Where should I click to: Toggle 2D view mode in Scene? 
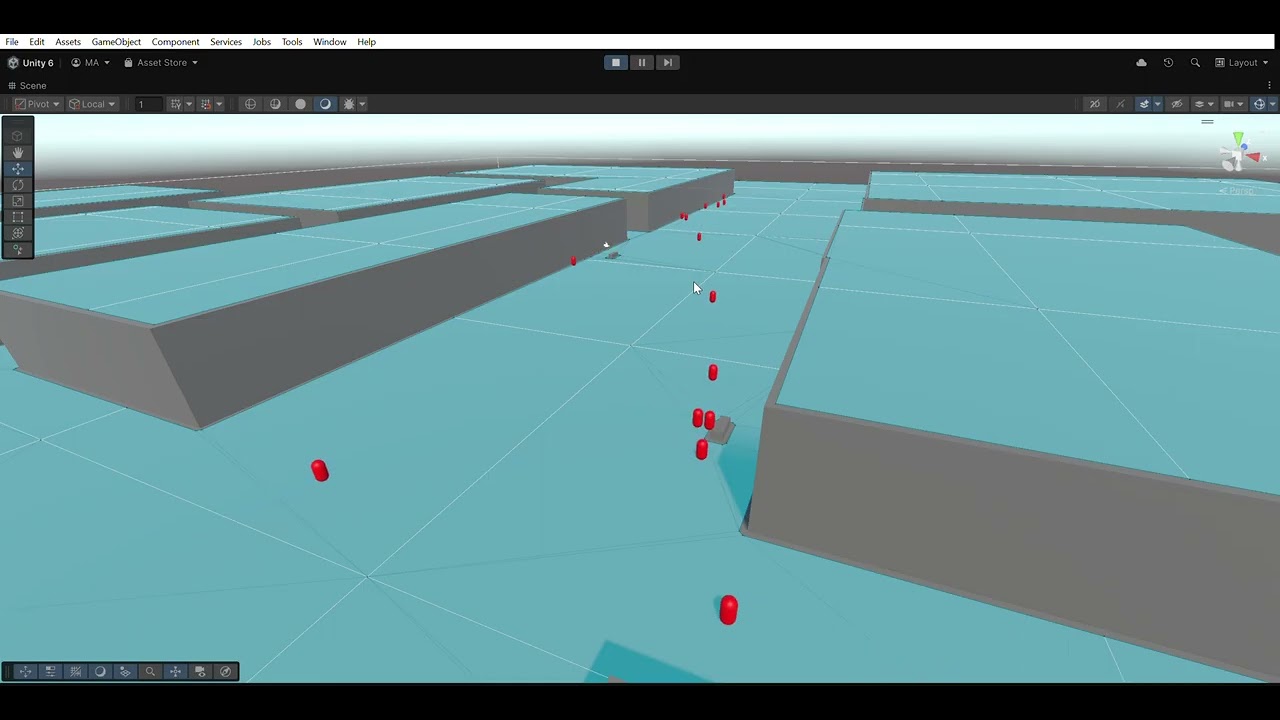click(x=1095, y=104)
